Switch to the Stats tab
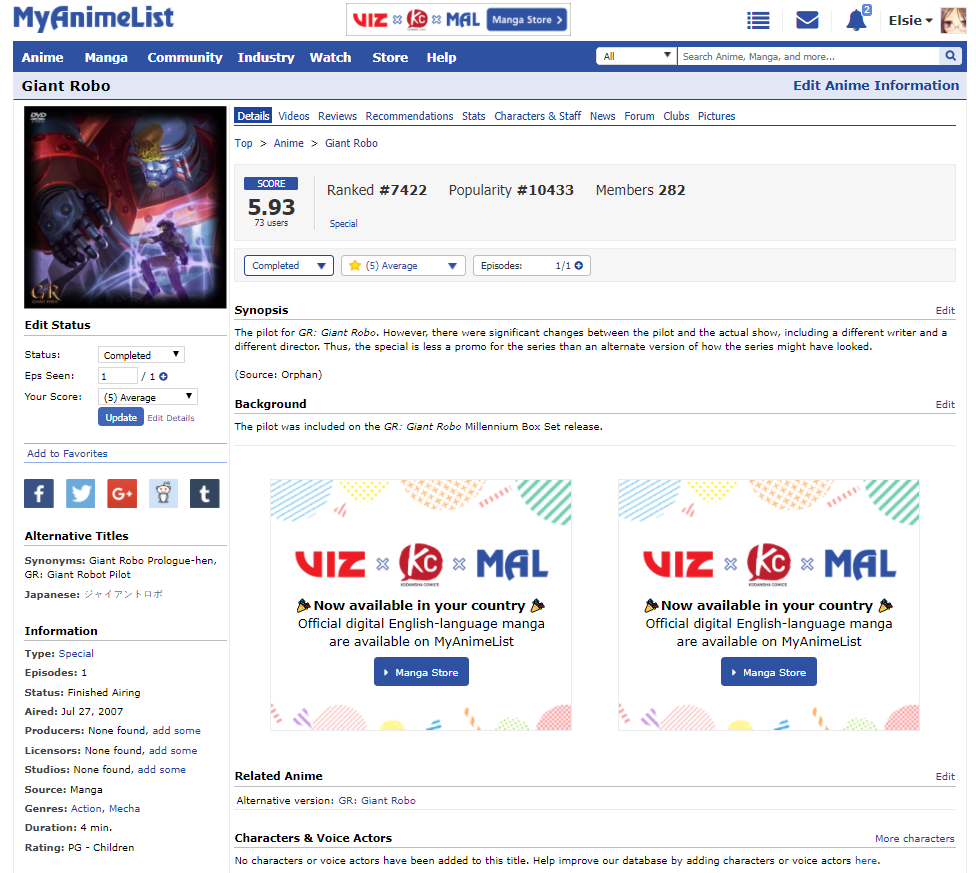The width and height of the screenshot is (976, 873). (474, 116)
